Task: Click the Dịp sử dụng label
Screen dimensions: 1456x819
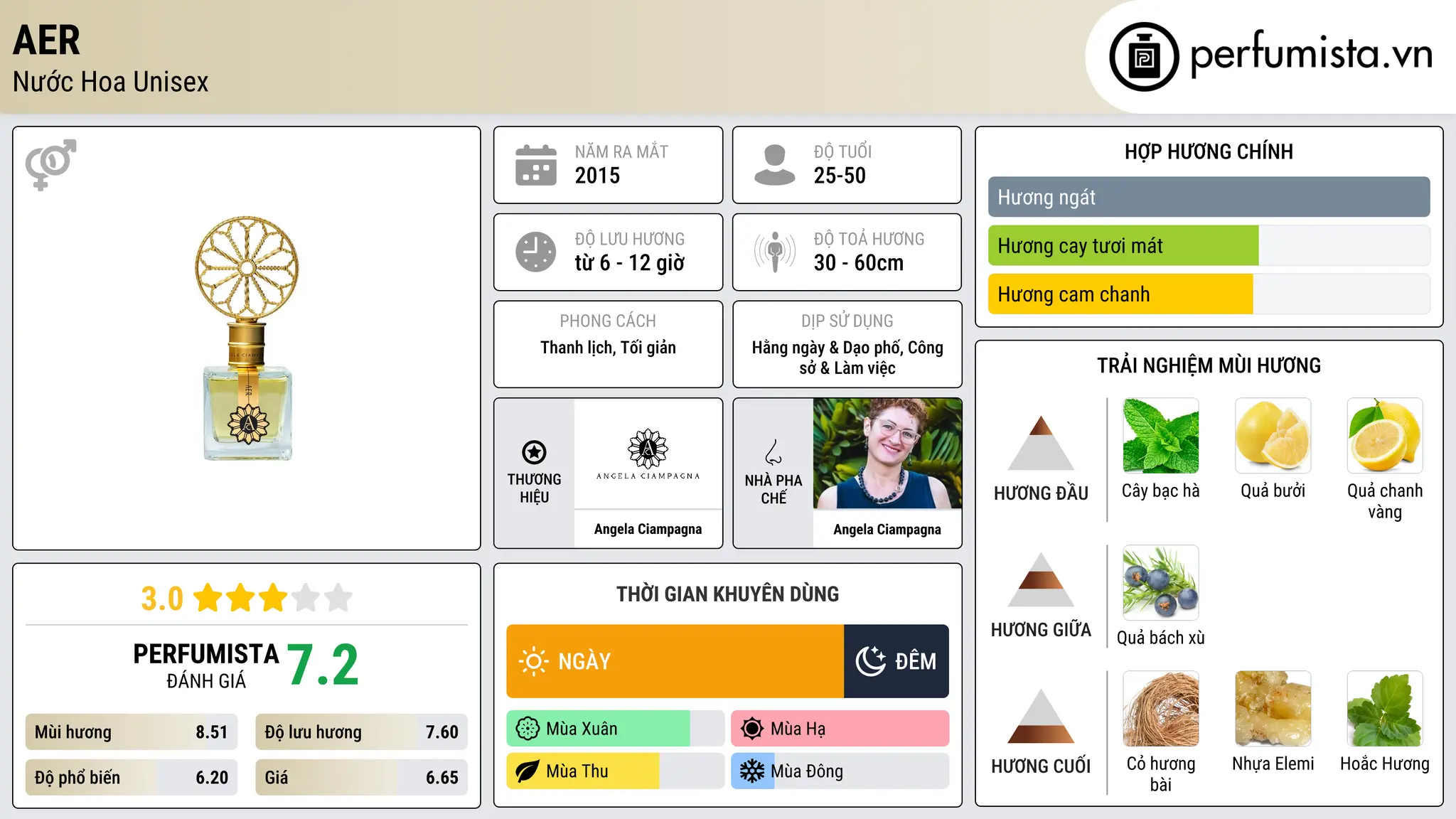Action: pyautogui.click(x=847, y=321)
